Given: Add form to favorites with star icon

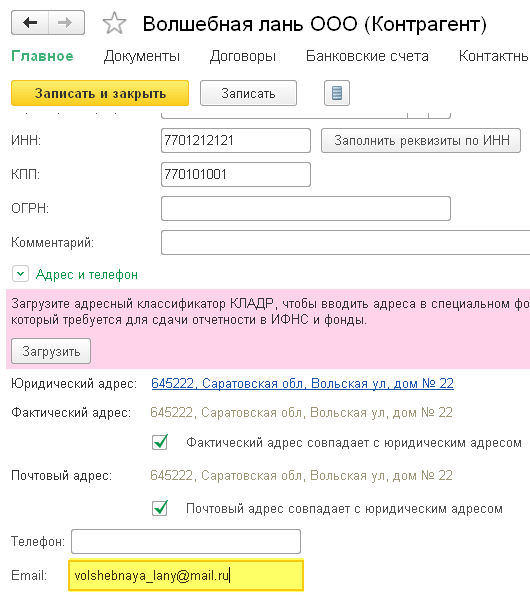Looking at the screenshot, I should pyautogui.click(x=114, y=23).
